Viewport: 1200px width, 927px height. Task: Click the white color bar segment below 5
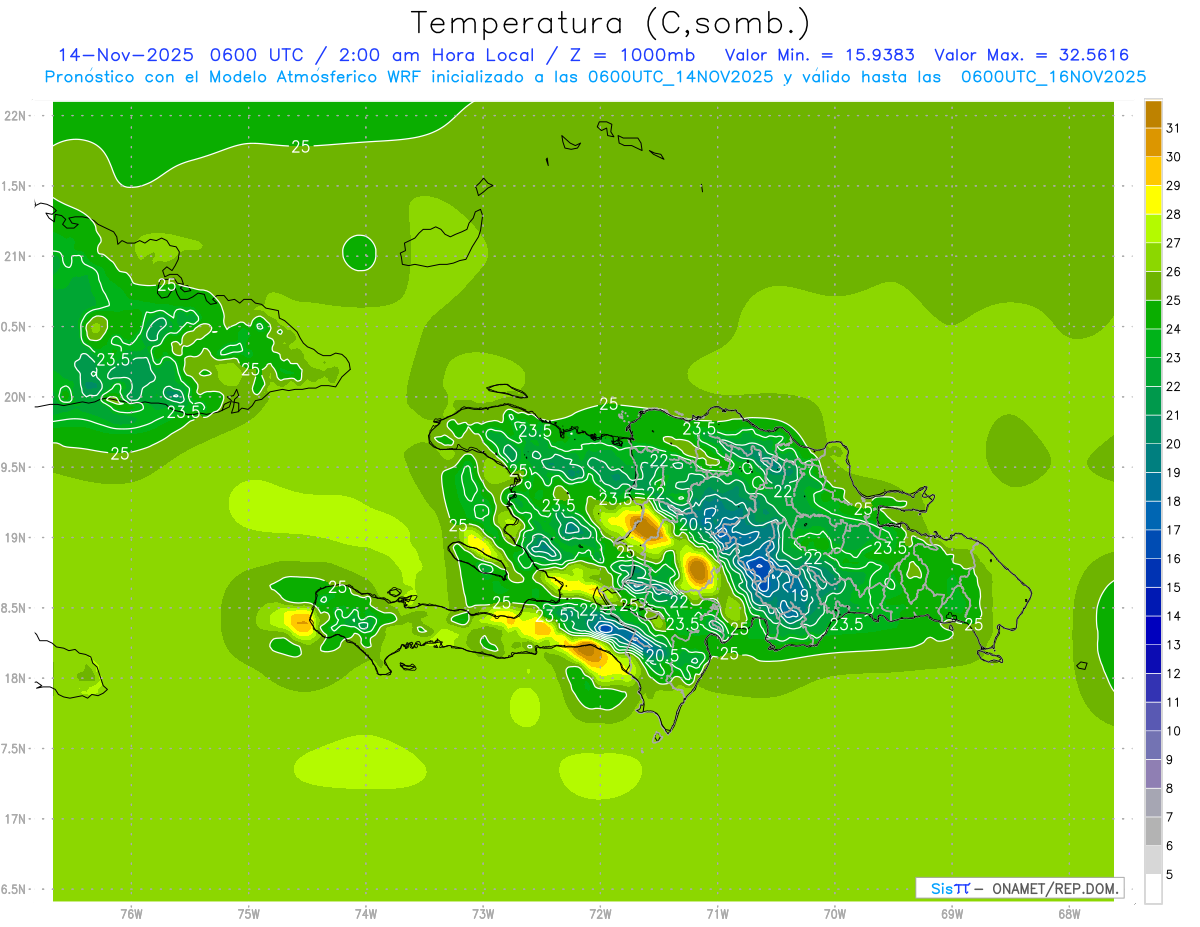pyautogui.click(x=1153, y=889)
